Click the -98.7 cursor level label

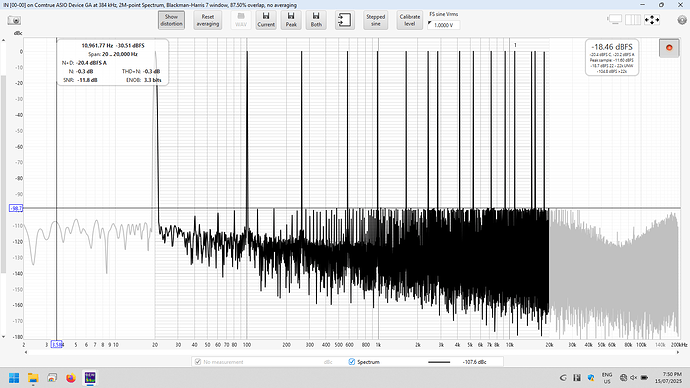[16, 208]
